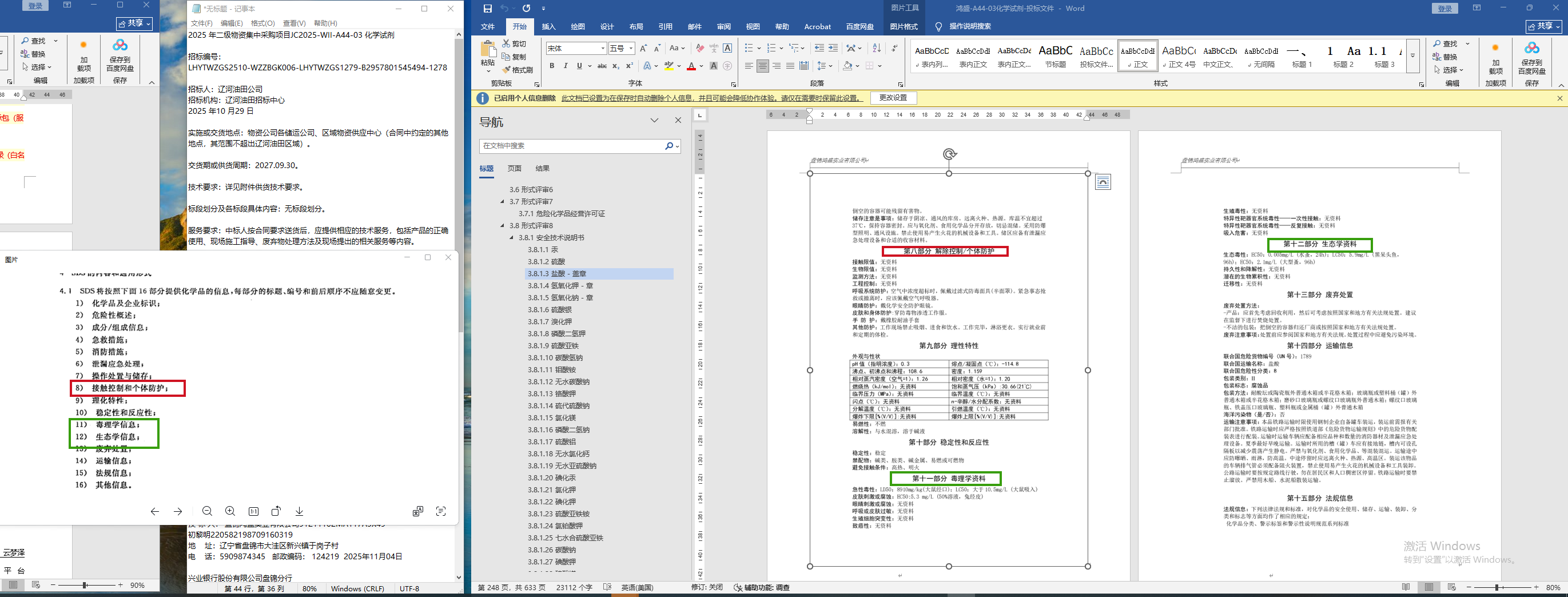This screenshot has width=1568, height=597.
Task: Click the clear formatting eraser icon
Action: [x=700, y=48]
